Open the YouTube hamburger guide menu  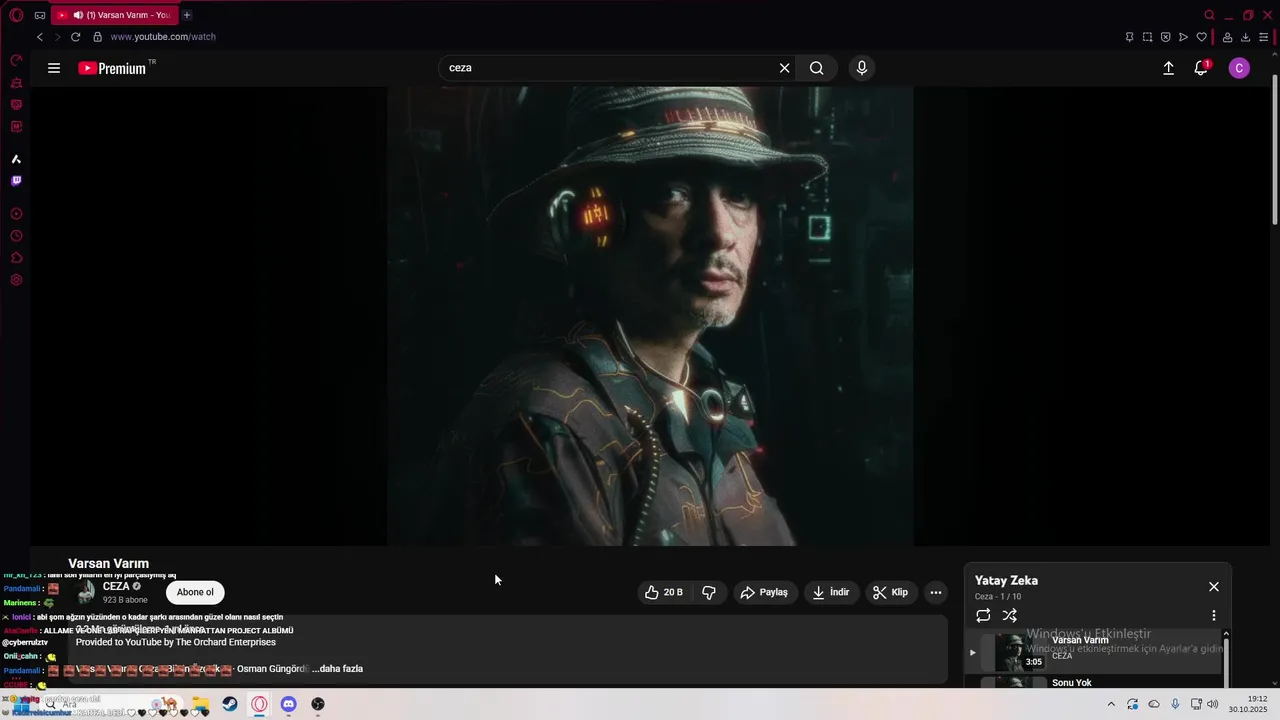click(x=54, y=68)
